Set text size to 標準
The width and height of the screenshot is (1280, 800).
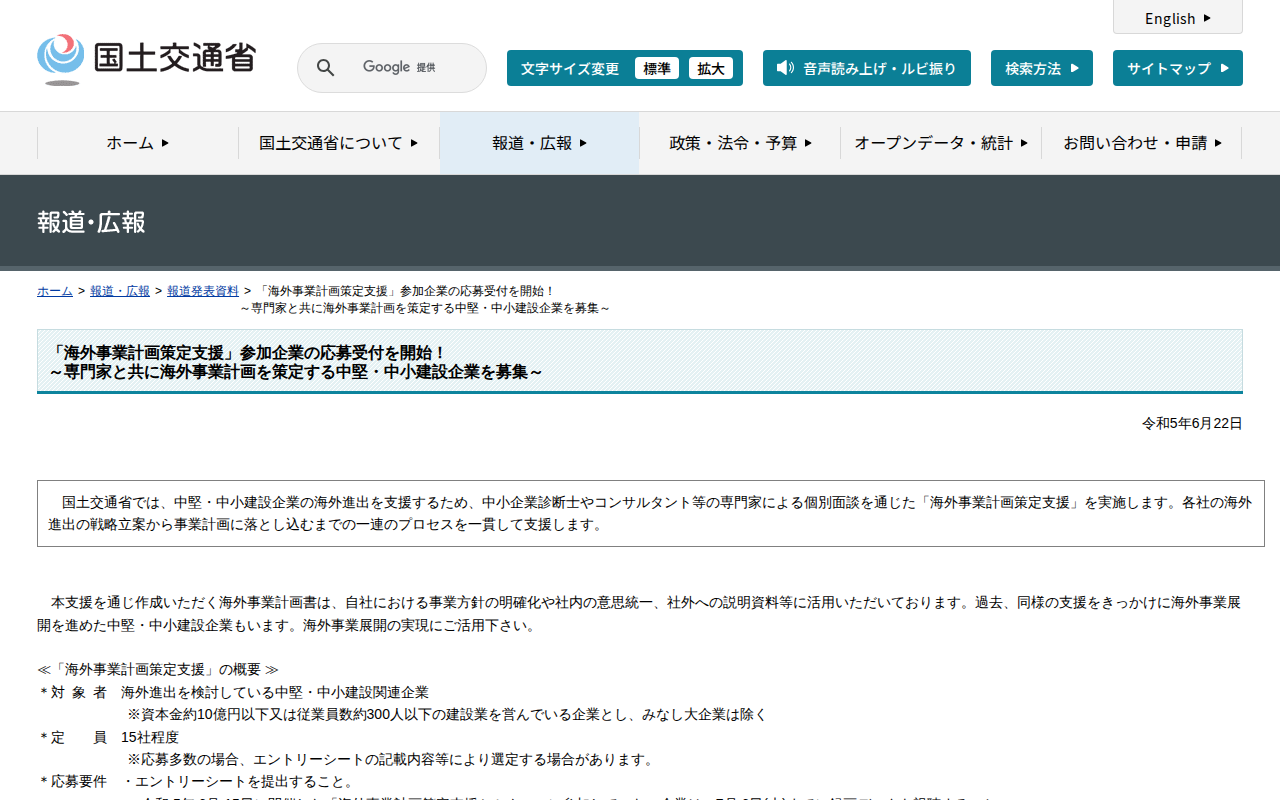(657, 68)
